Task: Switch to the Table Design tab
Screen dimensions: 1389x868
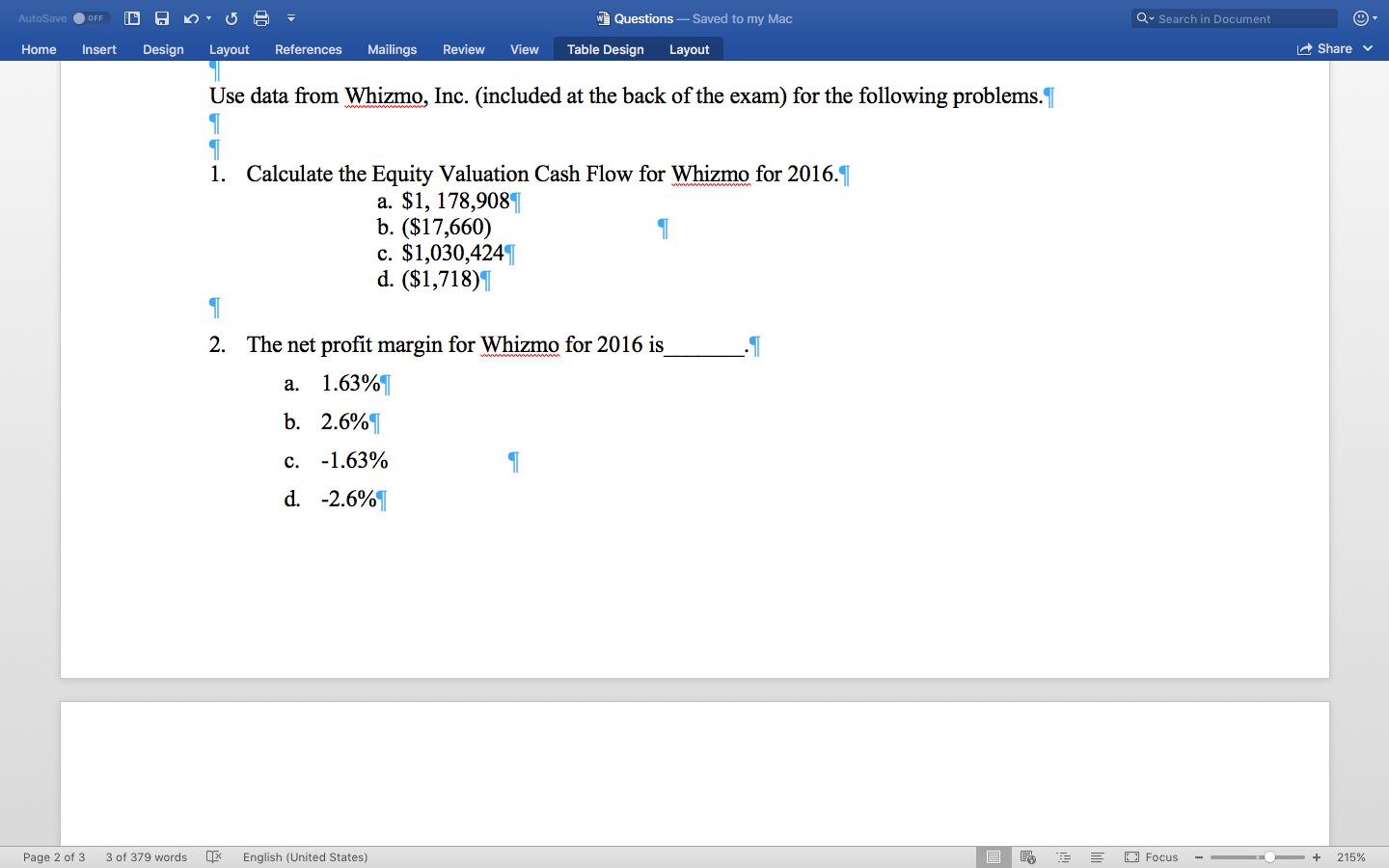Action: tap(605, 49)
